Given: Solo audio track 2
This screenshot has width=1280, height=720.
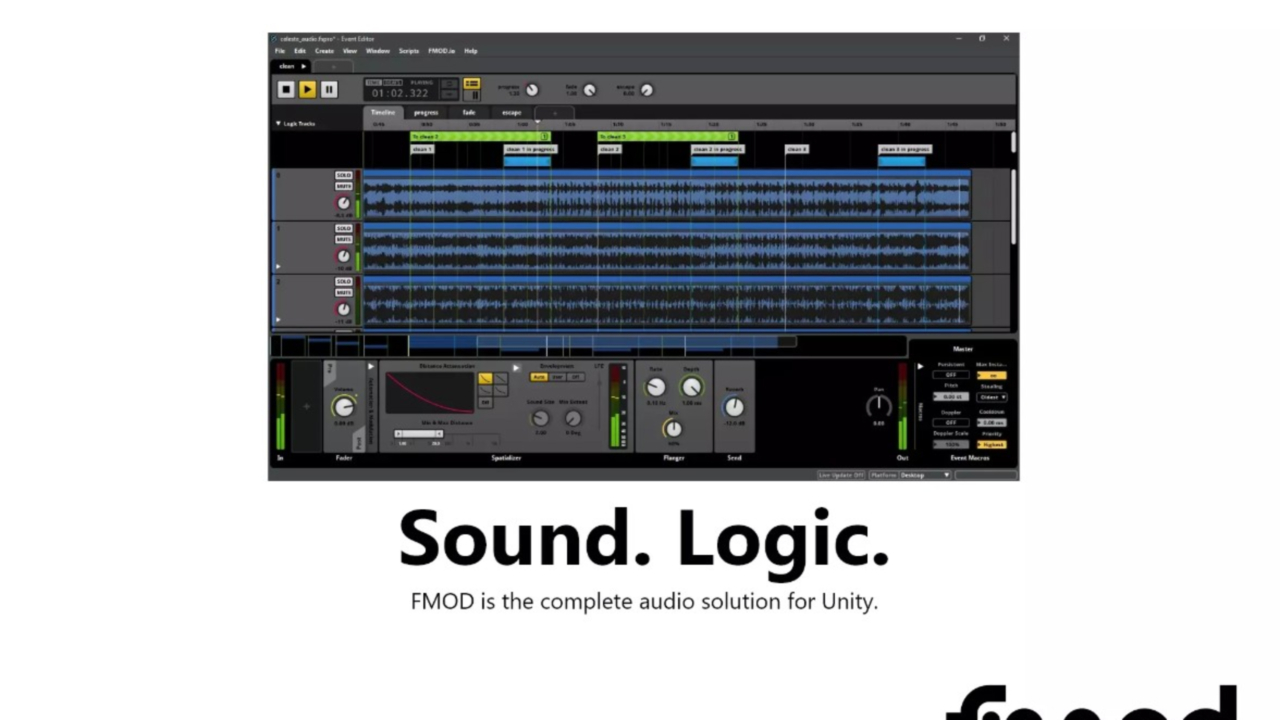Looking at the screenshot, I should pos(344,281).
